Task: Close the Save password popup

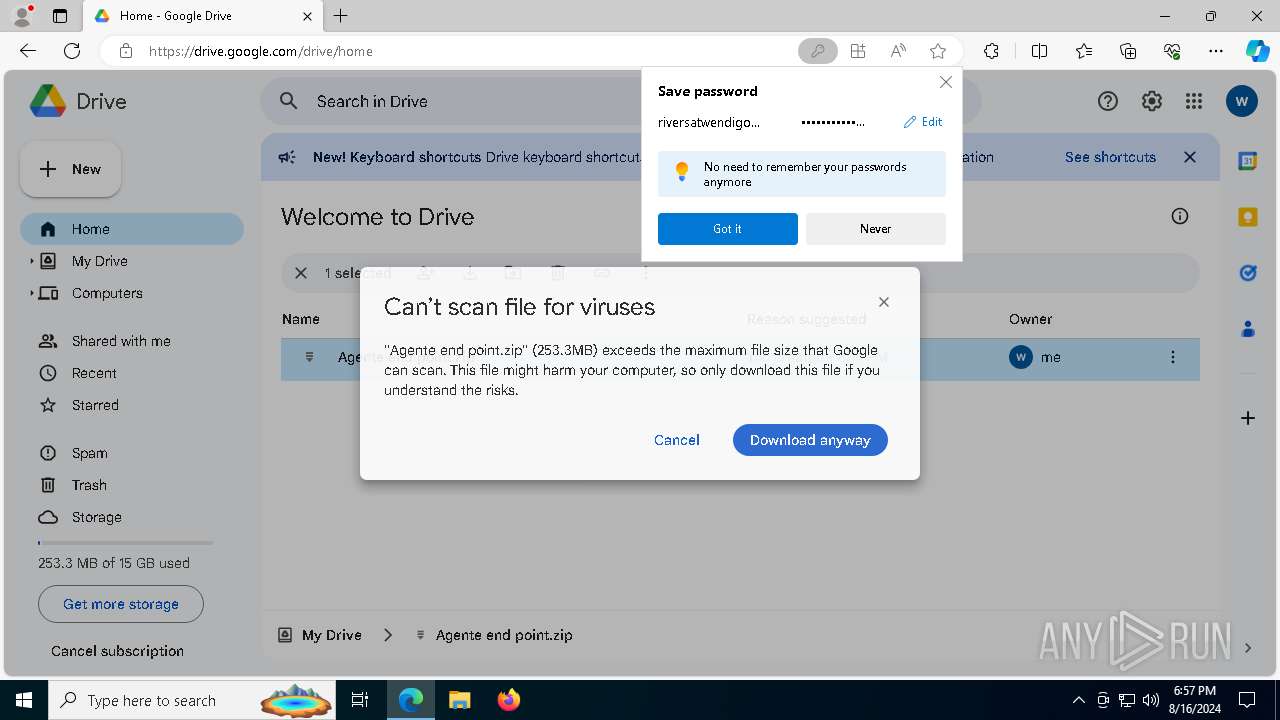Action: click(946, 82)
